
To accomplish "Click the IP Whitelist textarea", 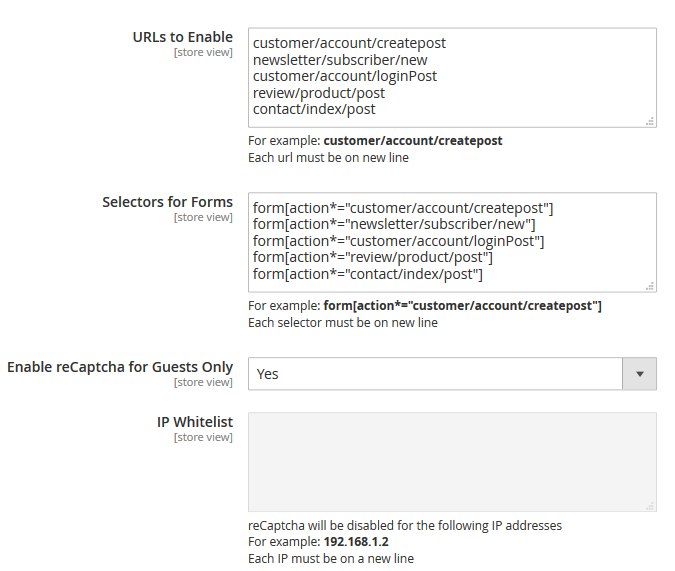I will tap(452, 462).
